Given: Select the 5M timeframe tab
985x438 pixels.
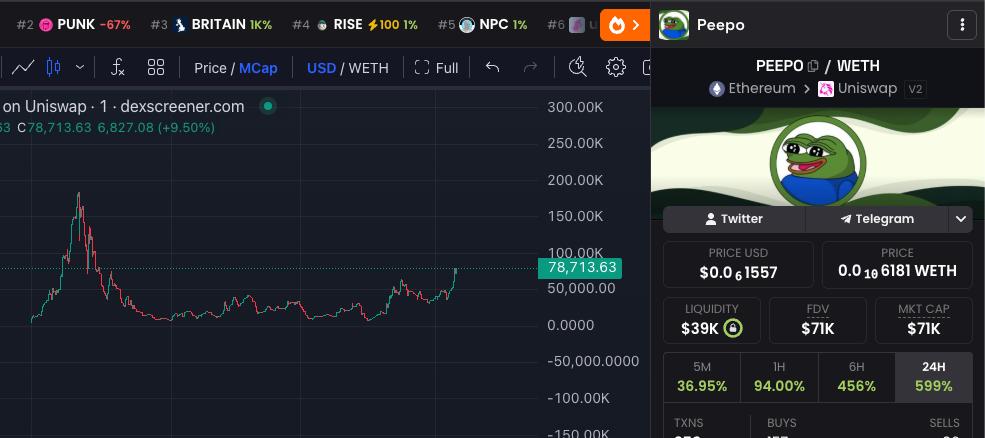Looking at the screenshot, I should [x=702, y=377].
